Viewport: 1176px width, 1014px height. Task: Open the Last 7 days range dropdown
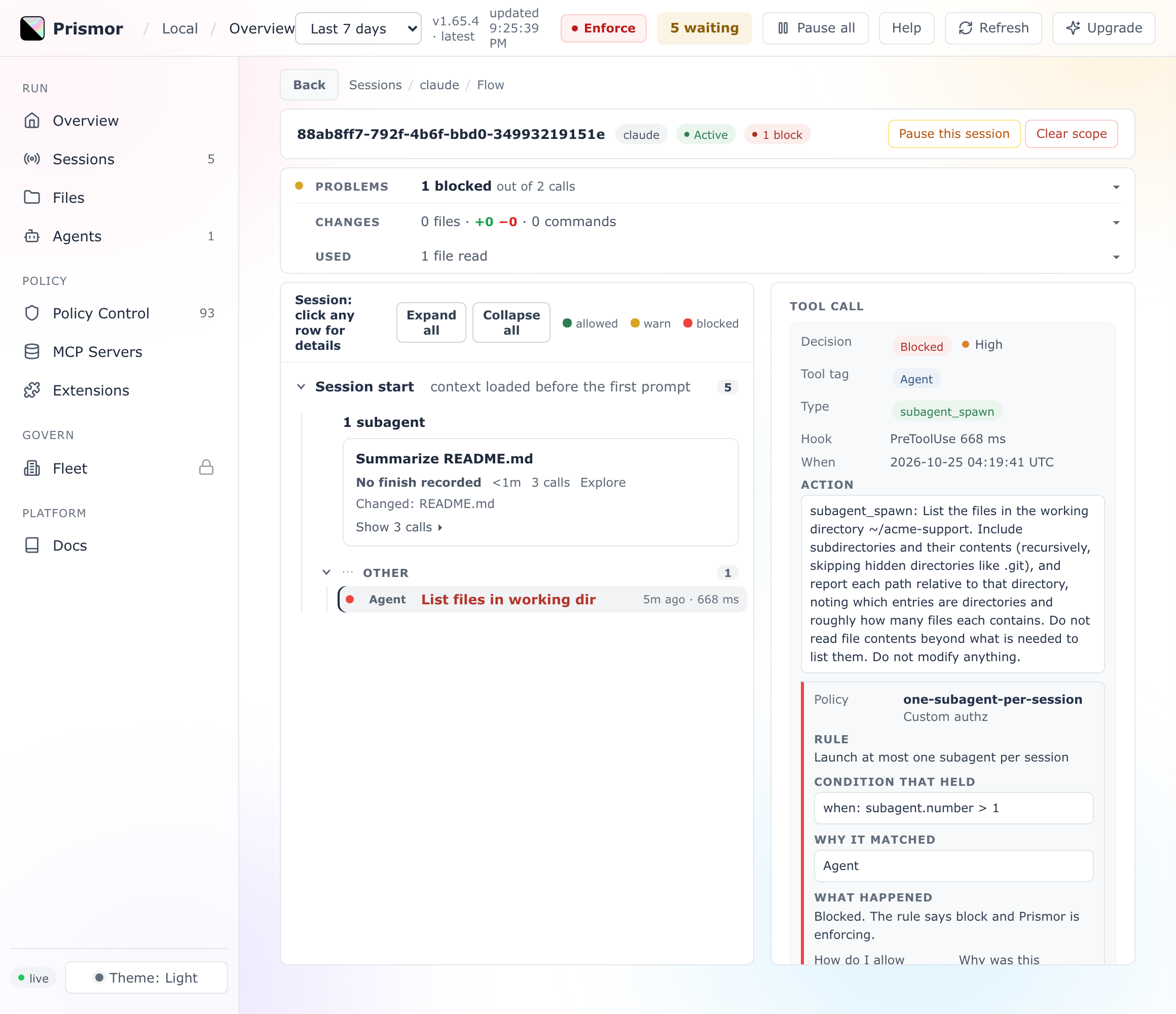358,28
